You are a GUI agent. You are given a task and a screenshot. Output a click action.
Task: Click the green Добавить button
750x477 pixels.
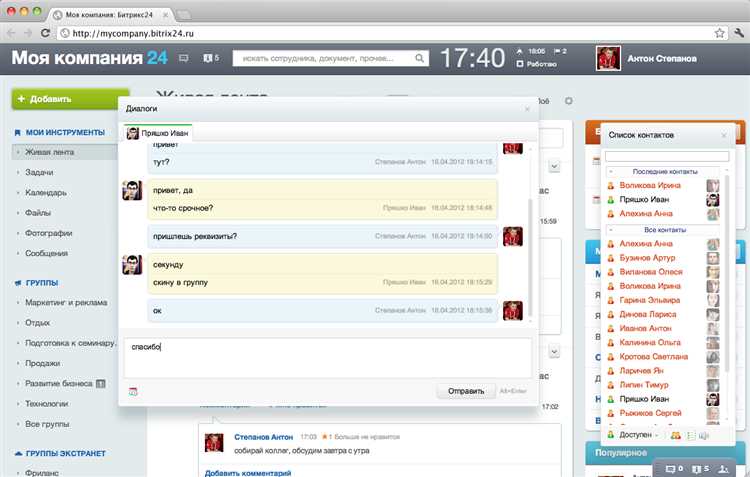pyautogui.click(x=70, y=99)
